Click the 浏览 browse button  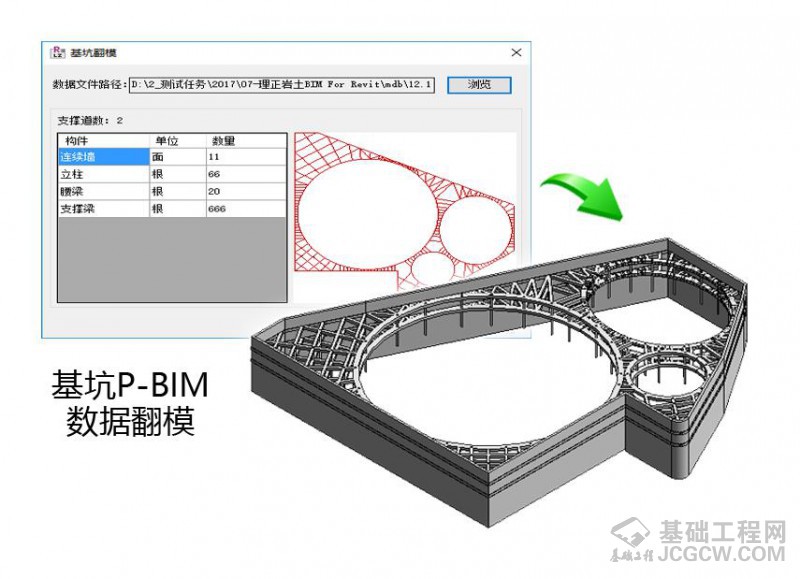point(479,85)
